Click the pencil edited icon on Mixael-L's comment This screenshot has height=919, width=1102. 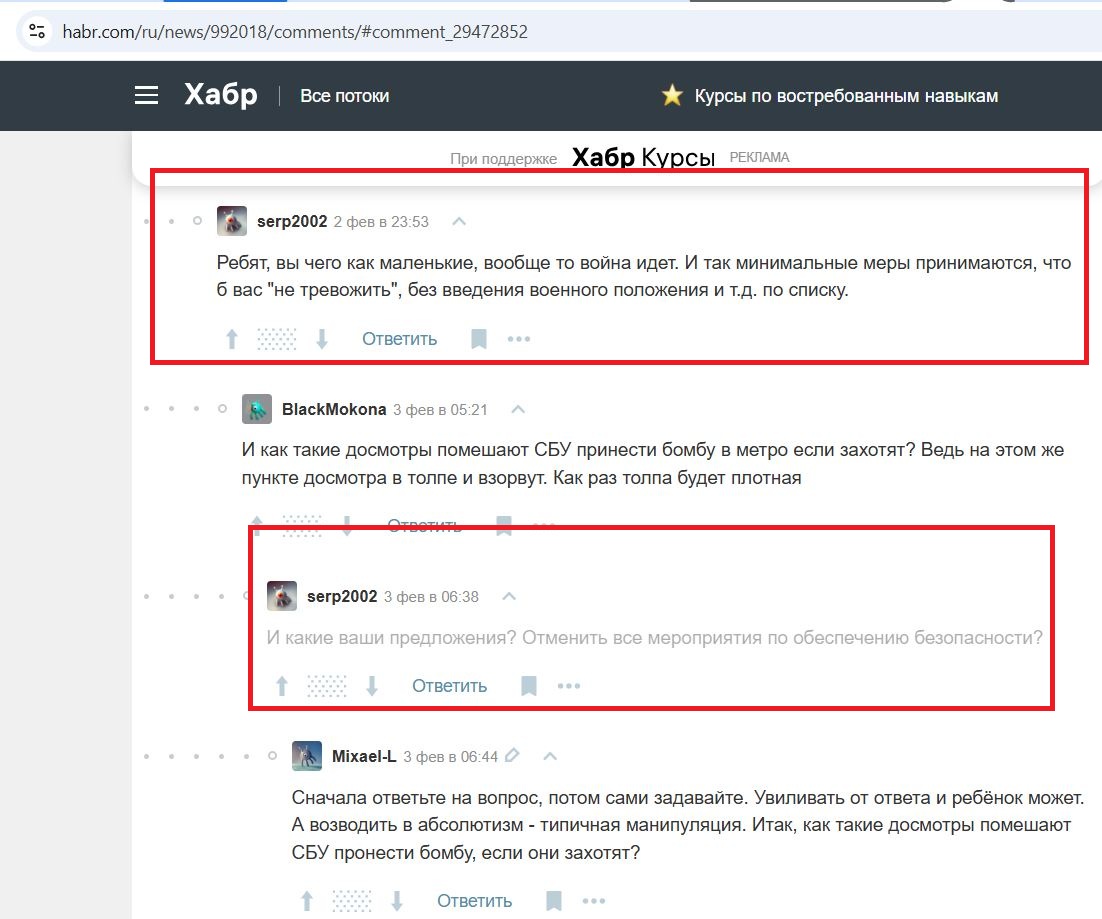pyautogui.click(x=513, y=756)
